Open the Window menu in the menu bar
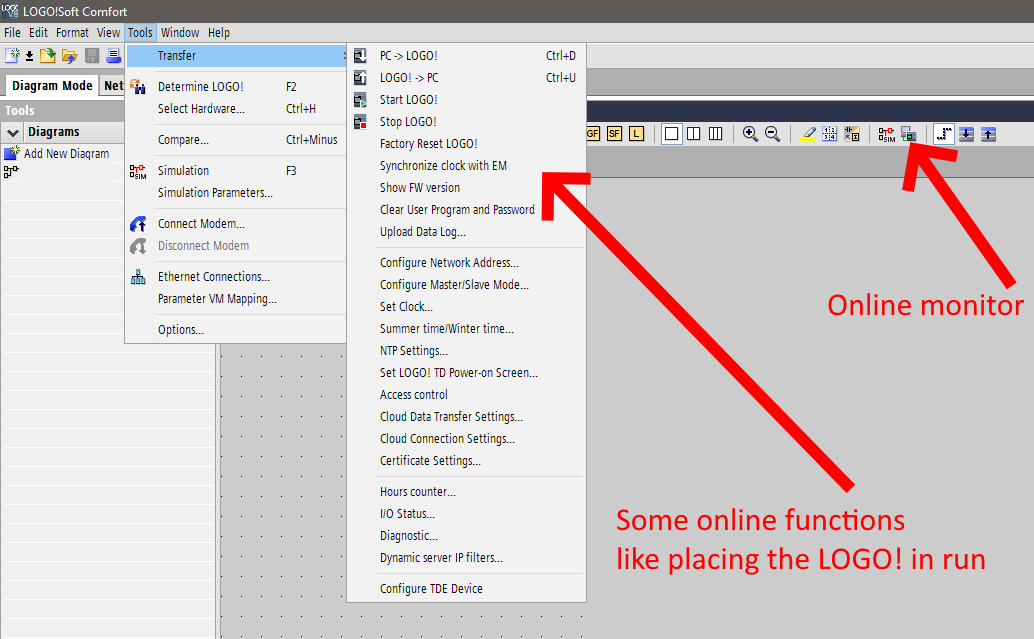 [180, 33]
